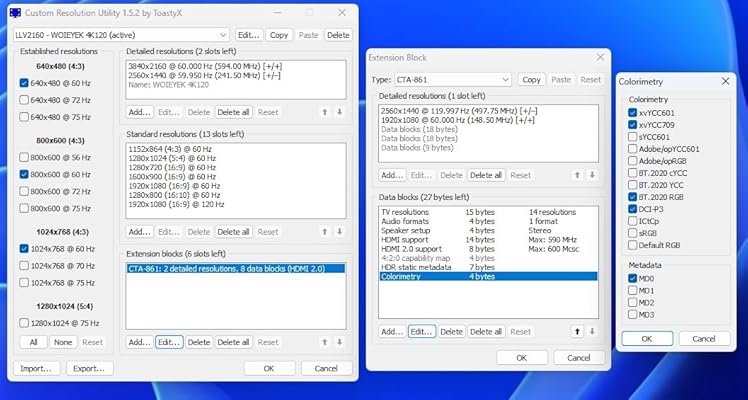This screenshot has width=748, height=400.
Task: Select 1920x1080 (16:9) @ 120 Hz entry
Action: tap(236, 204)
